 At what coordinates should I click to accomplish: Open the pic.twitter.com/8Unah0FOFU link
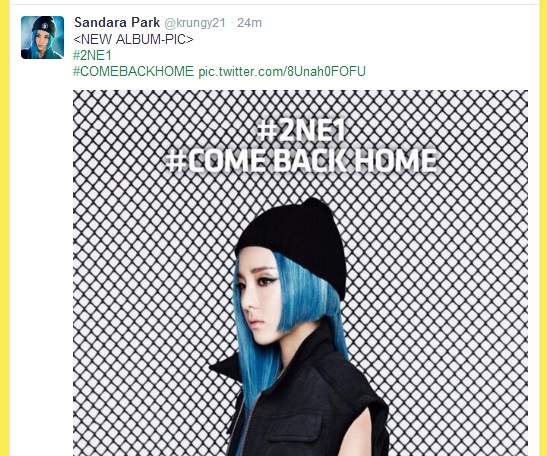point(282,72)
